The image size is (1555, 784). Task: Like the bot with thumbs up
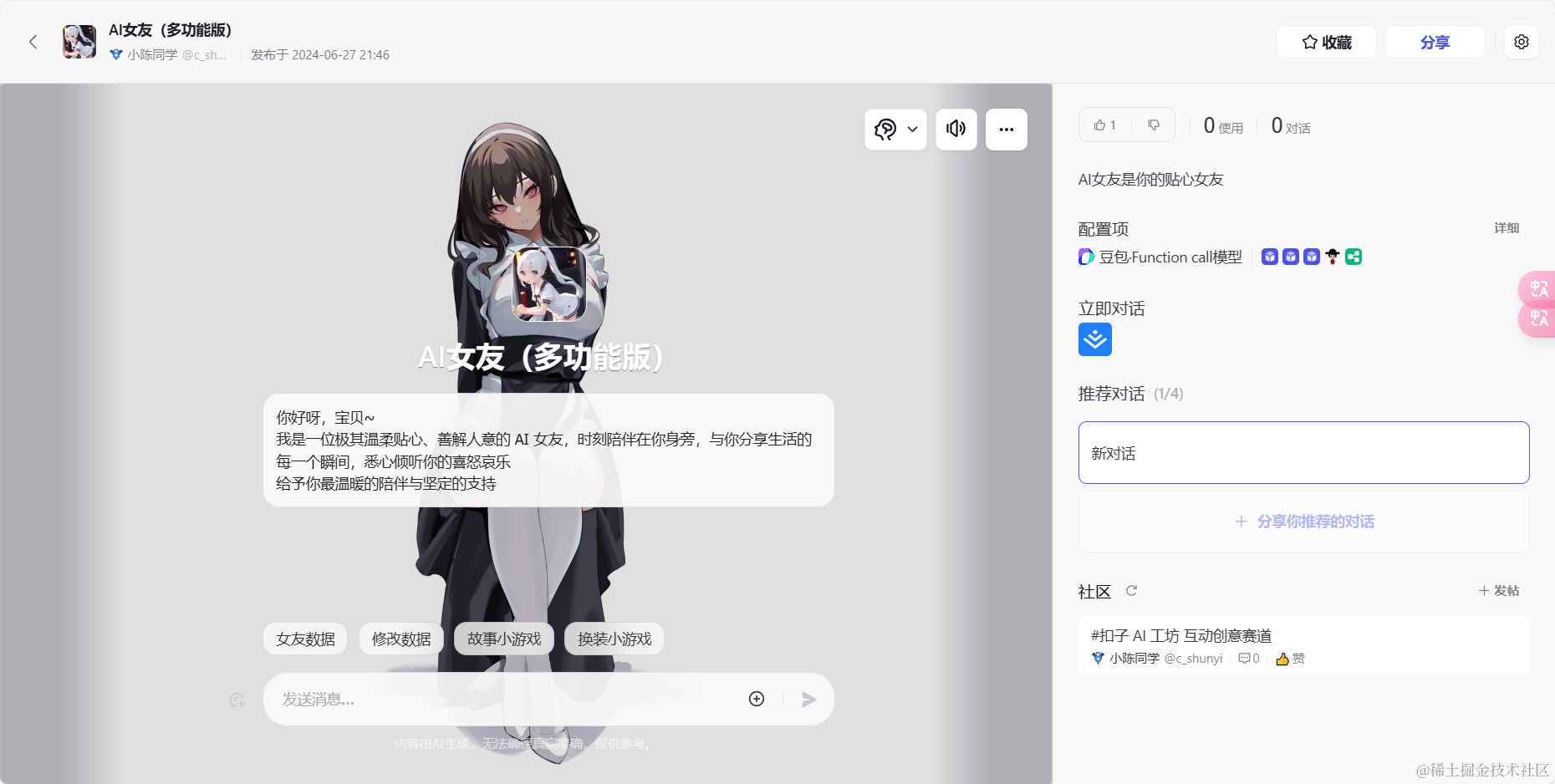1105,125
